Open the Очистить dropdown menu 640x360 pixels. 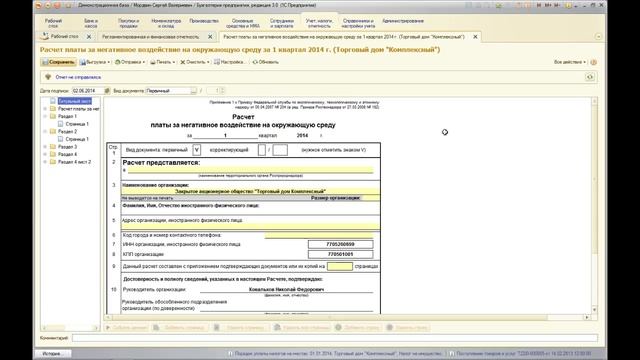[195, 62]
